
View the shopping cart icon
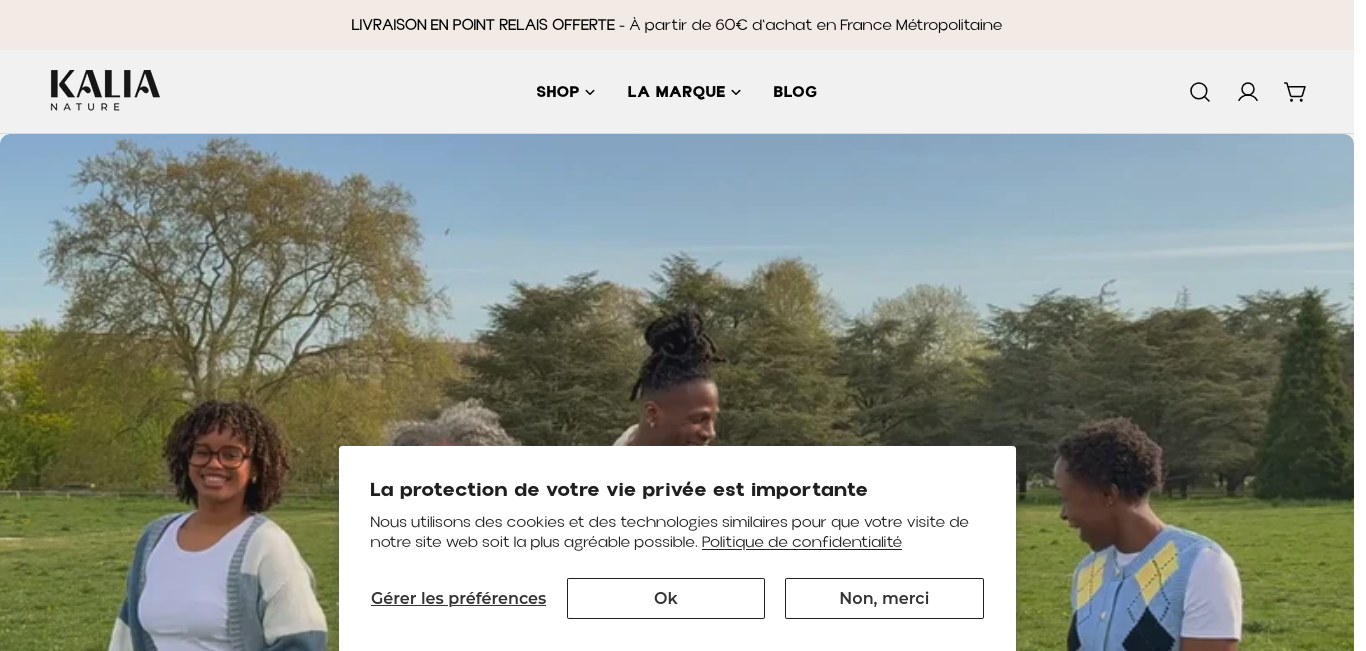[x=1295, y=92]
